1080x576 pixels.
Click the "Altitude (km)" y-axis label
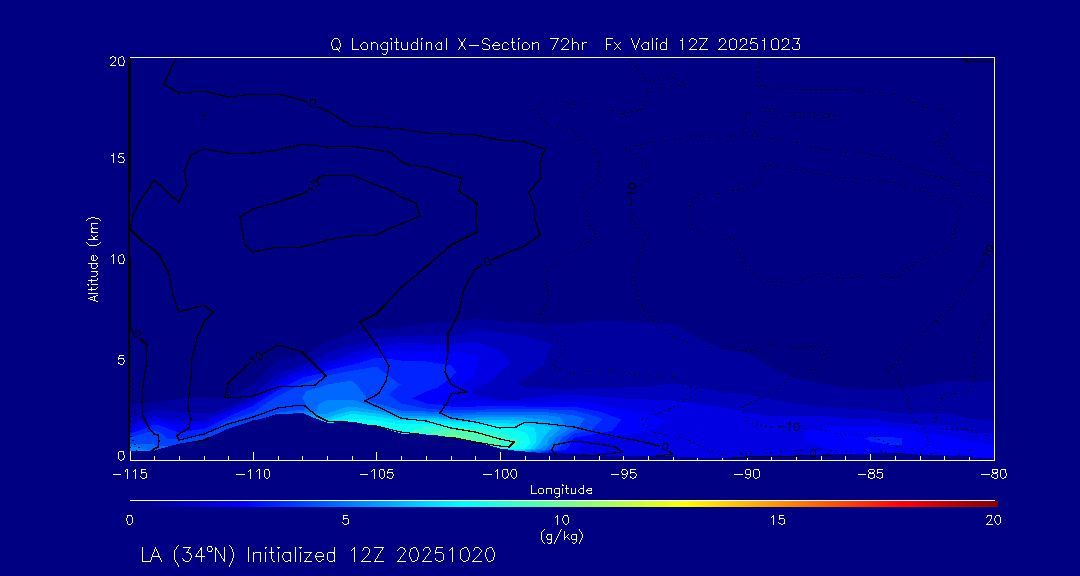pos(93,258)
